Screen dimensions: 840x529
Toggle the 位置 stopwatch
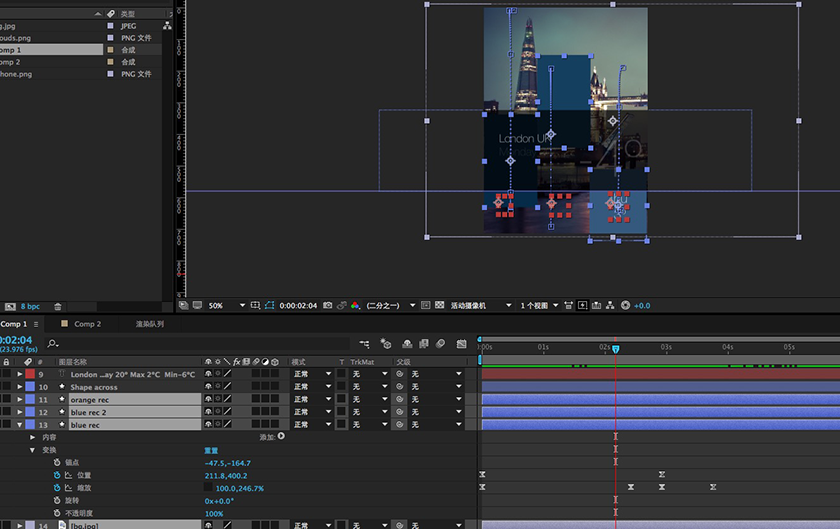coord(57,475)
